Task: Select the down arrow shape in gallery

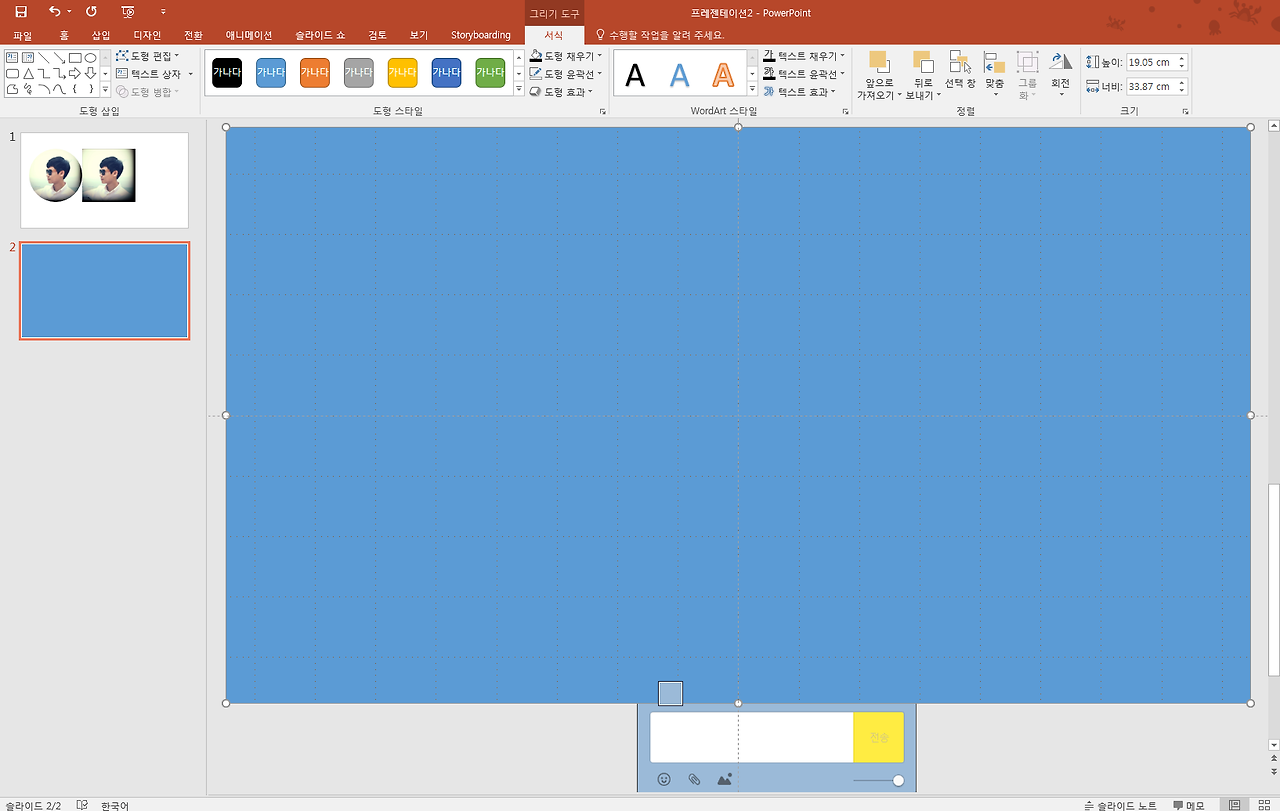Action: pos(91,74)
